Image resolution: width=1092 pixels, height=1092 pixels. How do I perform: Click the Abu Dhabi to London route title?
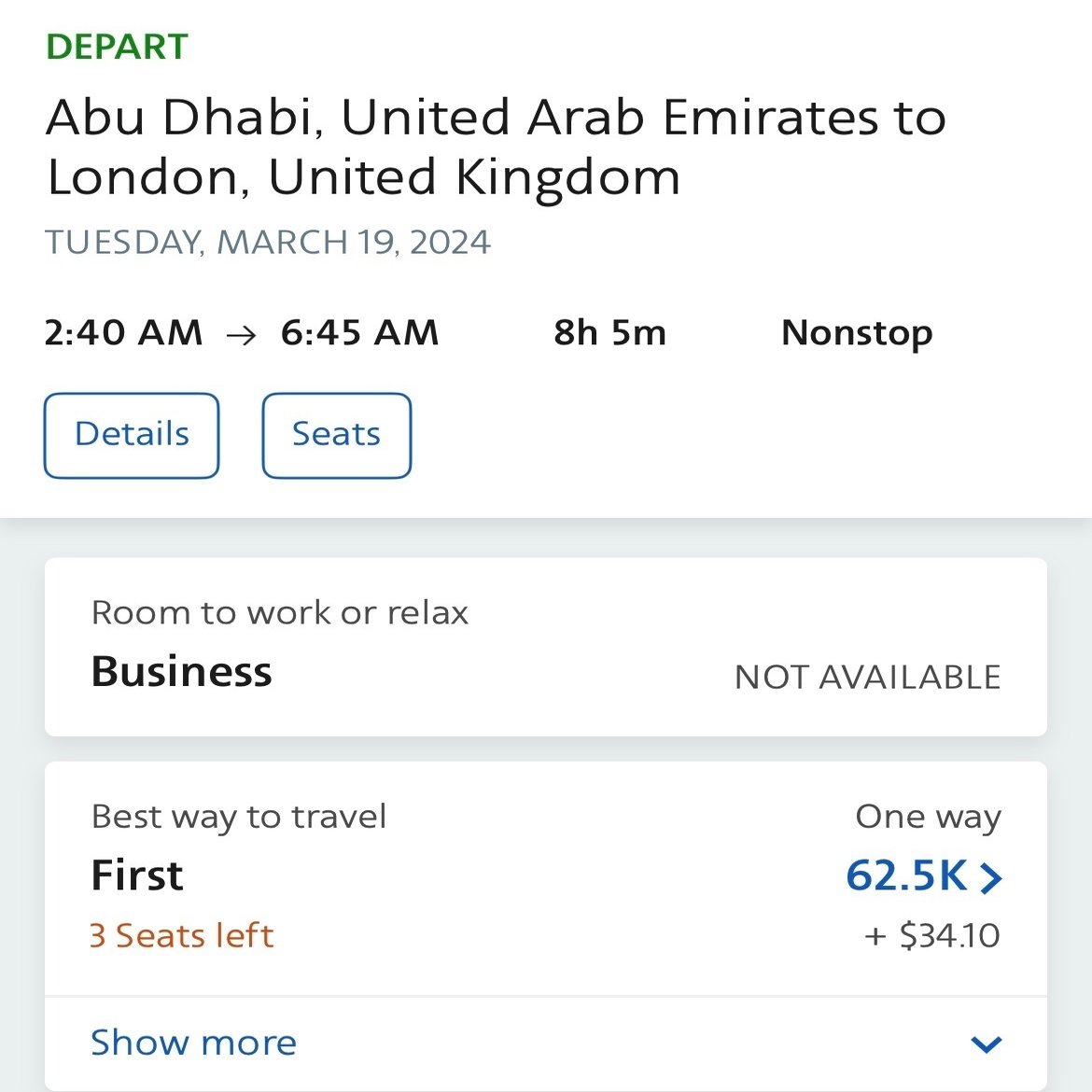point(496,147)
